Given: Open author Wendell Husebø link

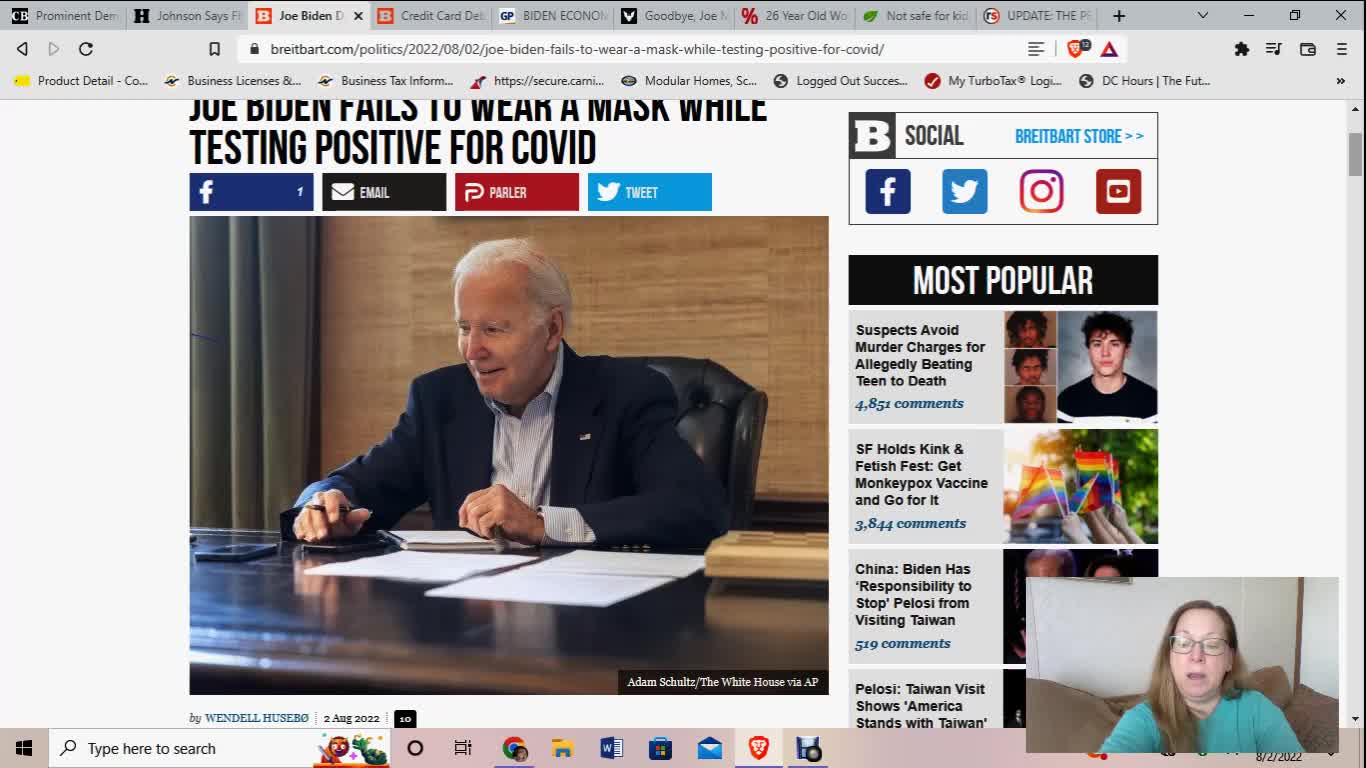Looking at the screenshot, I should click(x=256, y=718).
